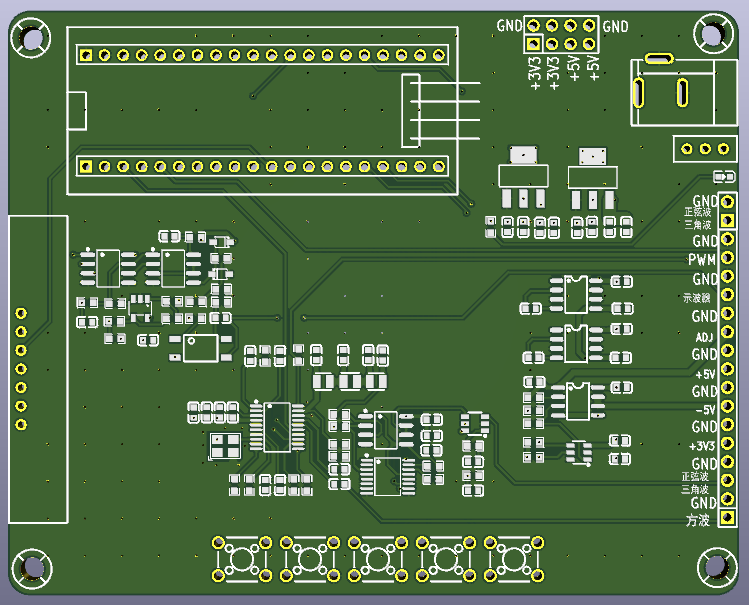Select the header pin next to ADJ

click(x=727, y=332)
